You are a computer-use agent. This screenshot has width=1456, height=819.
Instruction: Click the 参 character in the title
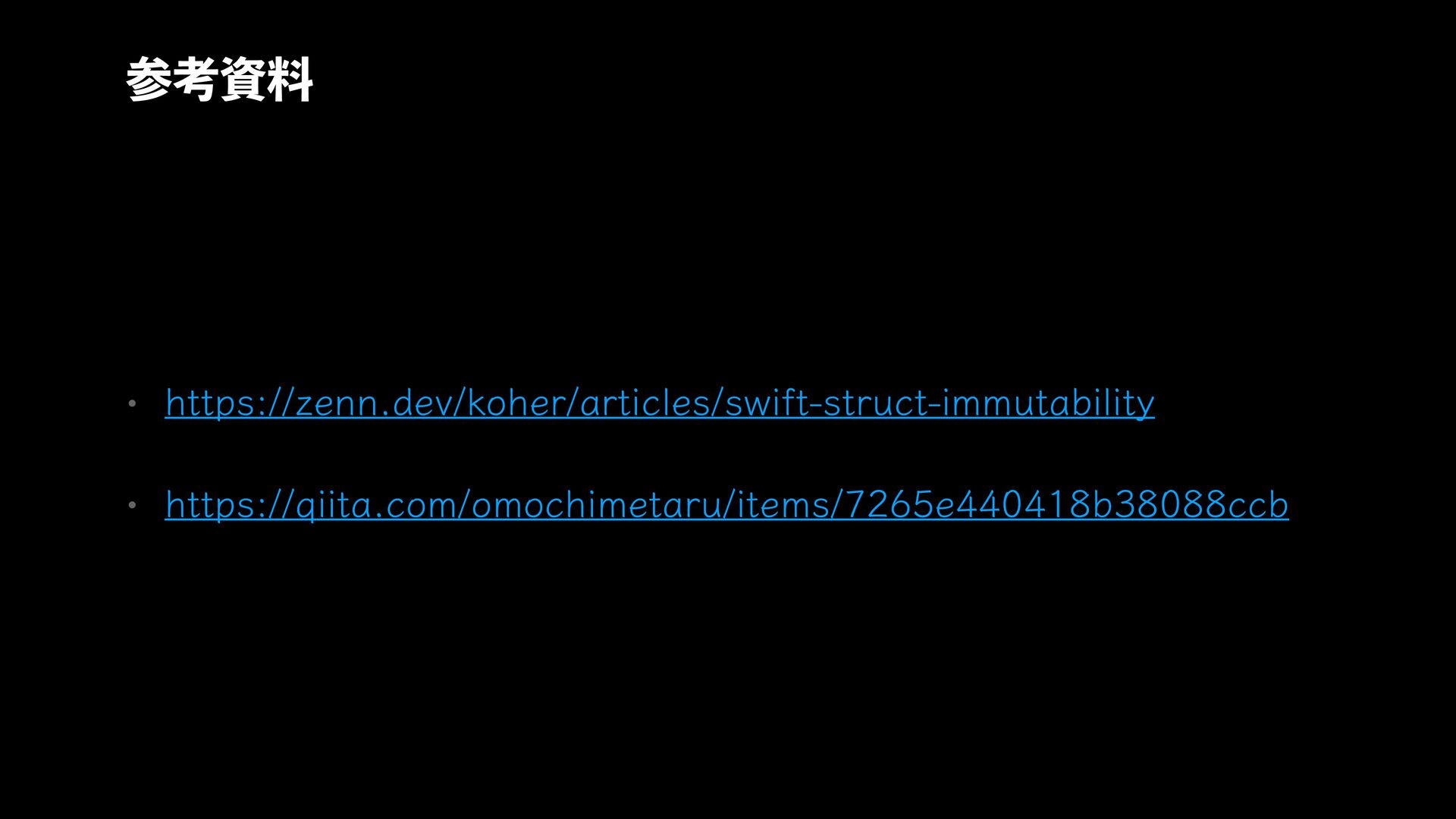(149, 80)
